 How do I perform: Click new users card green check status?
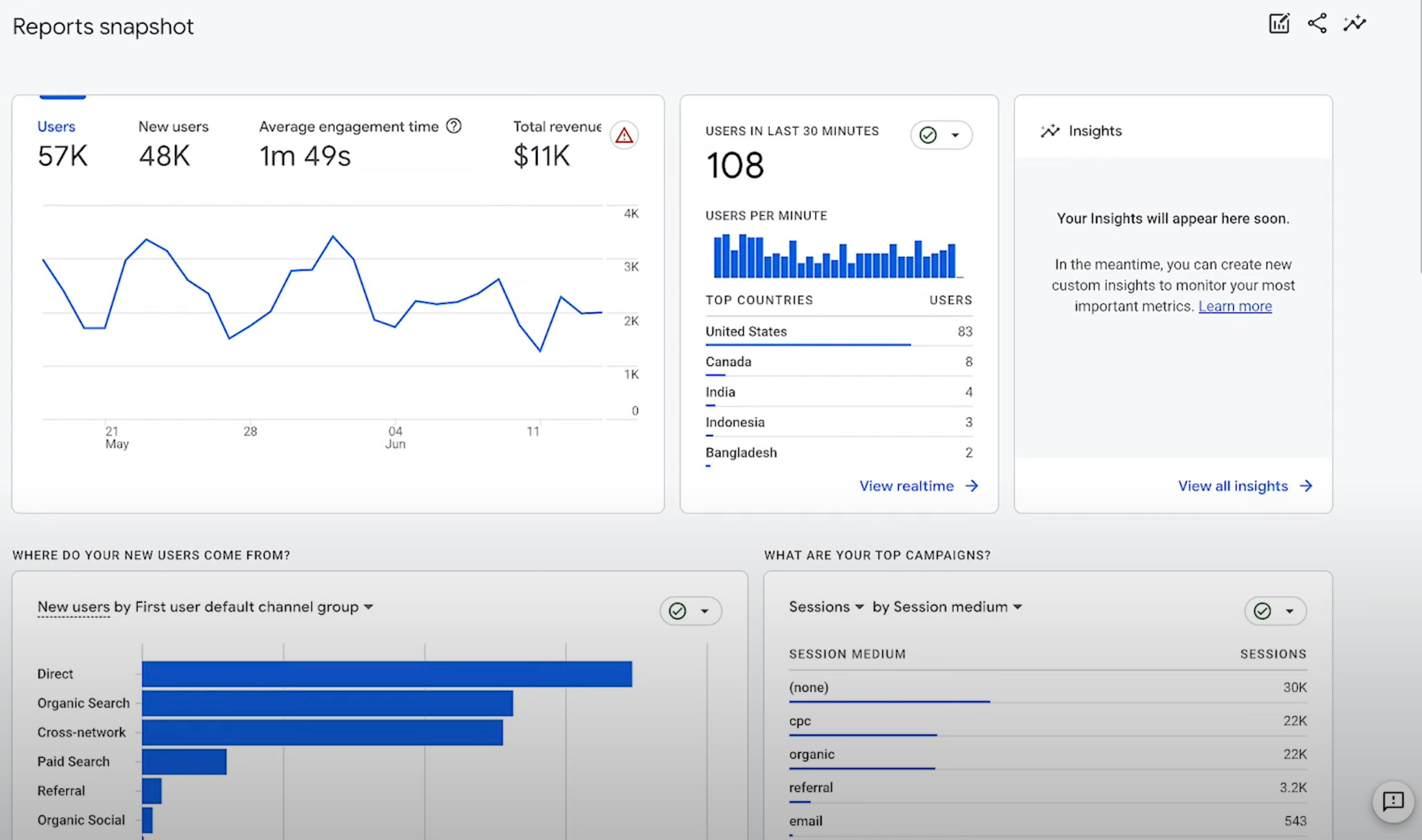pyautogui.click(x=678, y=611)
